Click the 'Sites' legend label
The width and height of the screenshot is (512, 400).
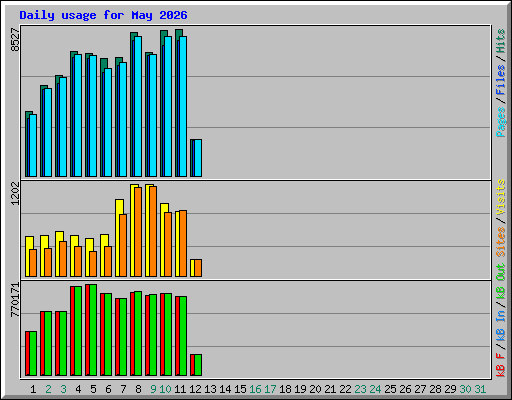pos(501,242)
